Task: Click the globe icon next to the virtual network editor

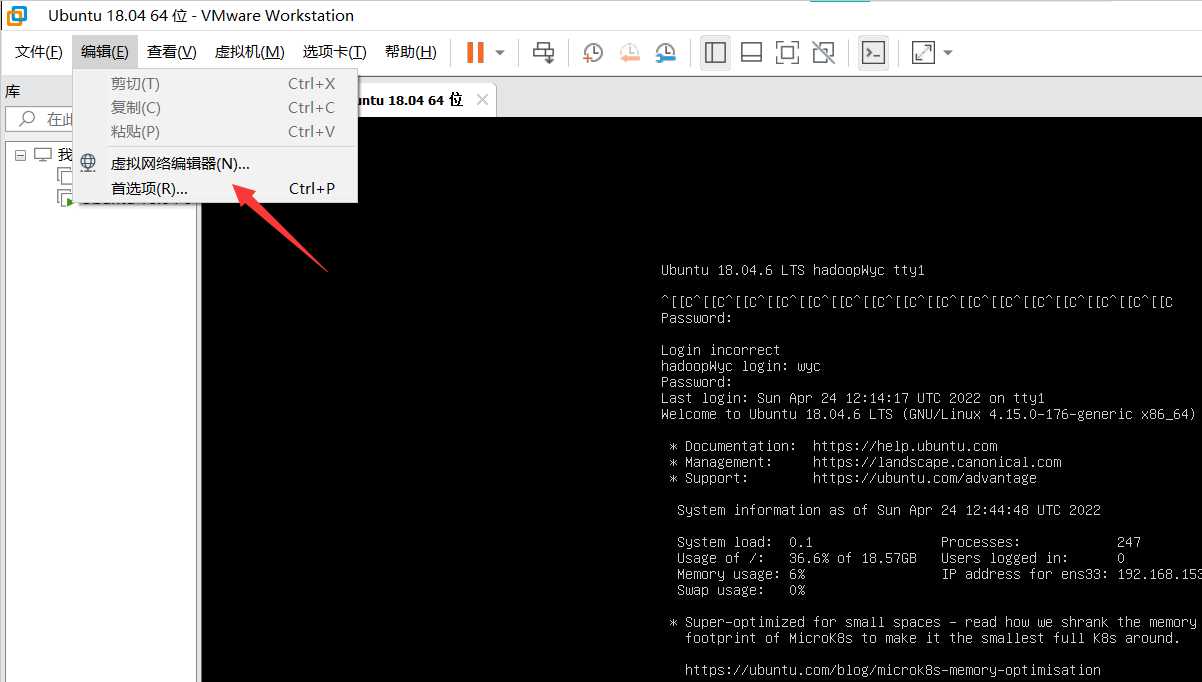Action: [88, 163]
